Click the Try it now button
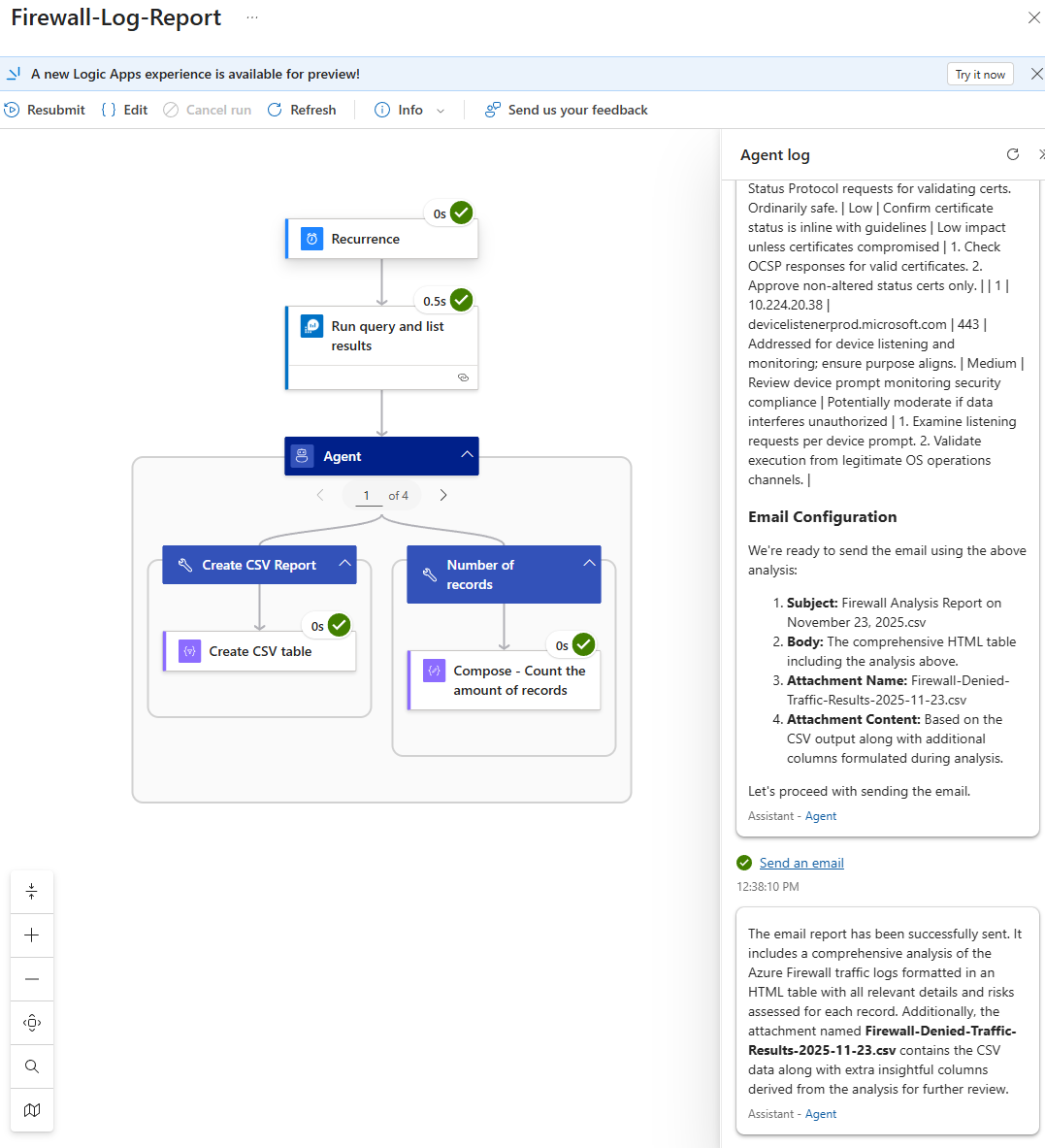The width and height of the screenshot is (1045, 1148). point(980,75)
